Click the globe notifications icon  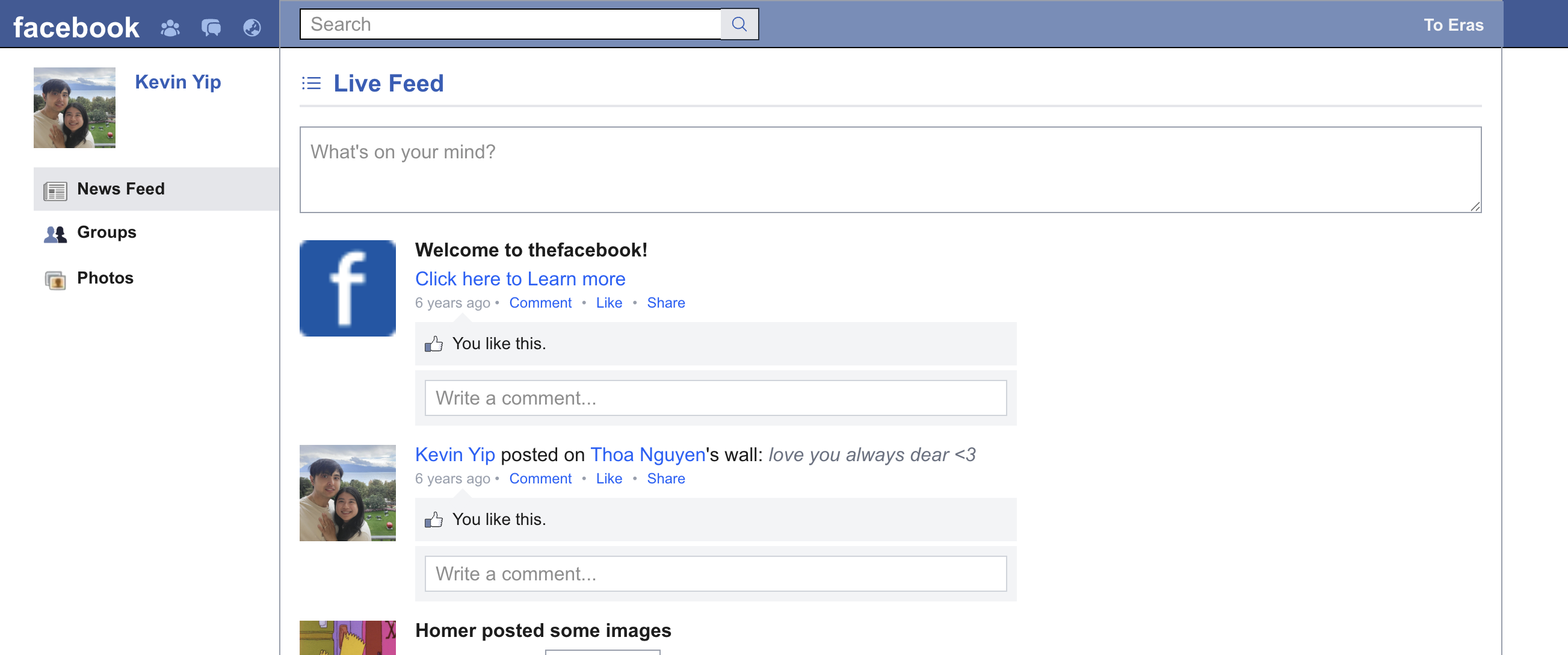[252, 28]
